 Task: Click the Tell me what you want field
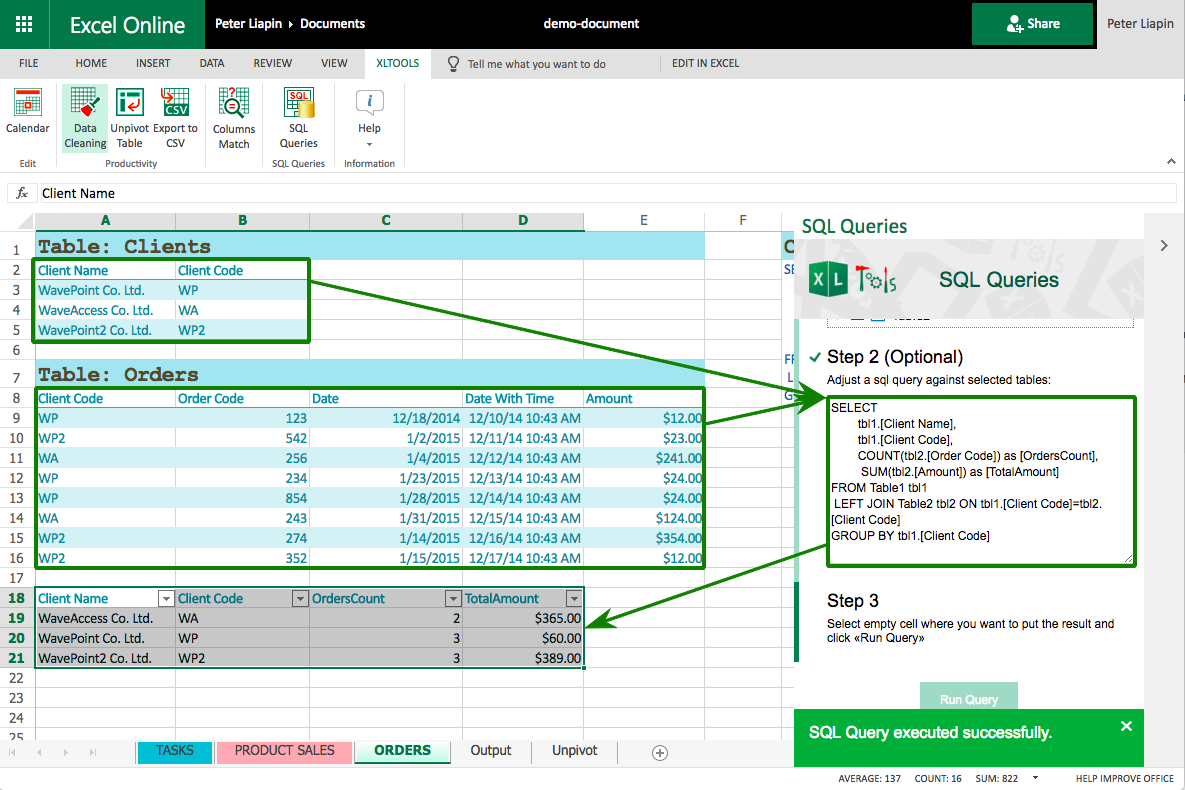tap(537, 64)
